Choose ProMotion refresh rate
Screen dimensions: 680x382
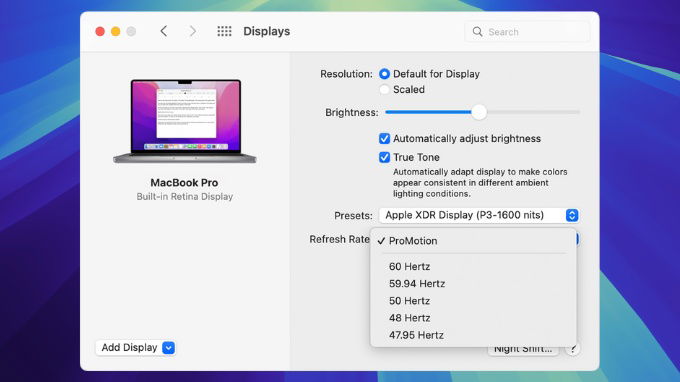tap(474, 241)
